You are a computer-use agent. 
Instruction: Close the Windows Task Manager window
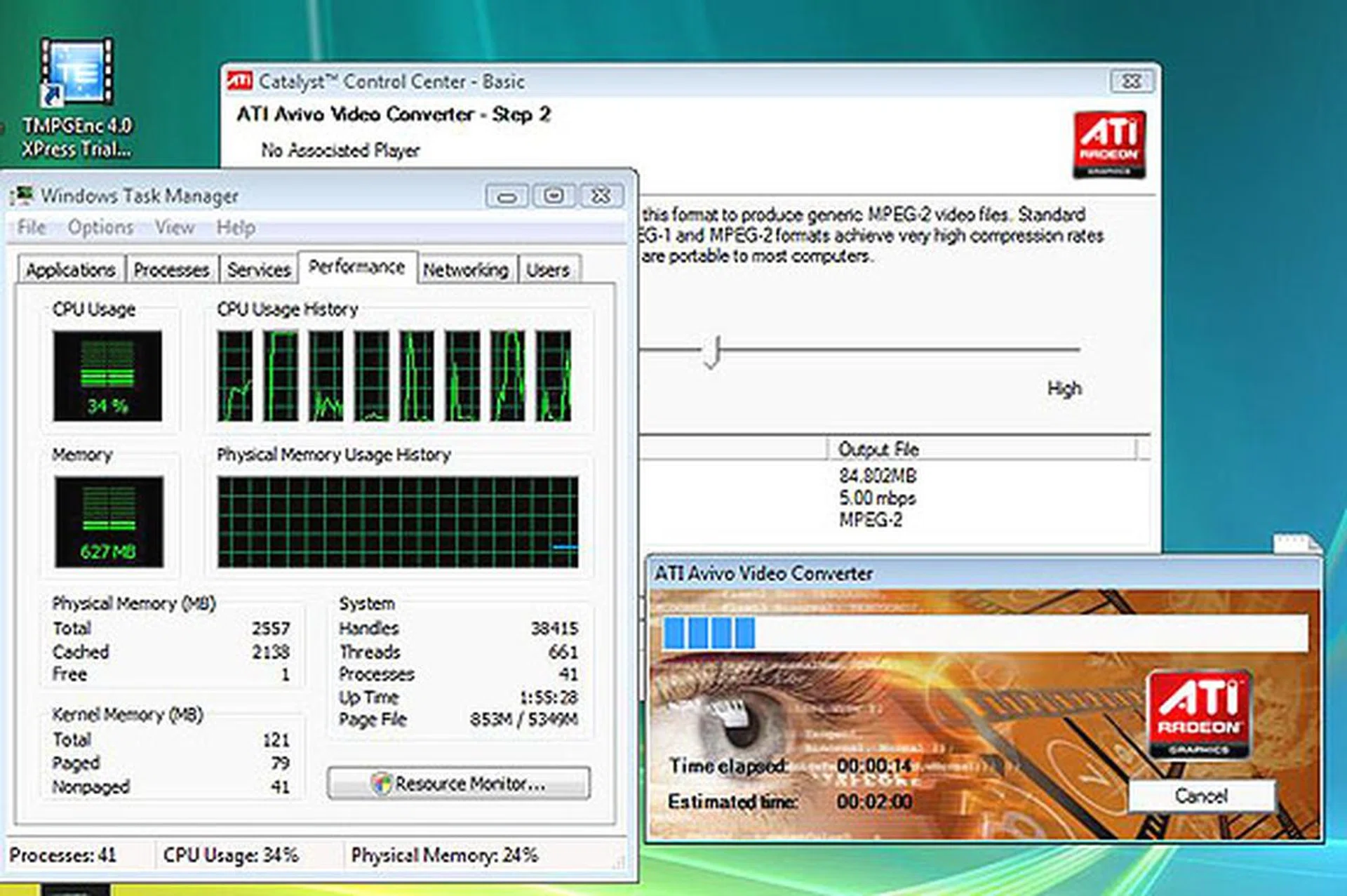[x=601, y=196]
